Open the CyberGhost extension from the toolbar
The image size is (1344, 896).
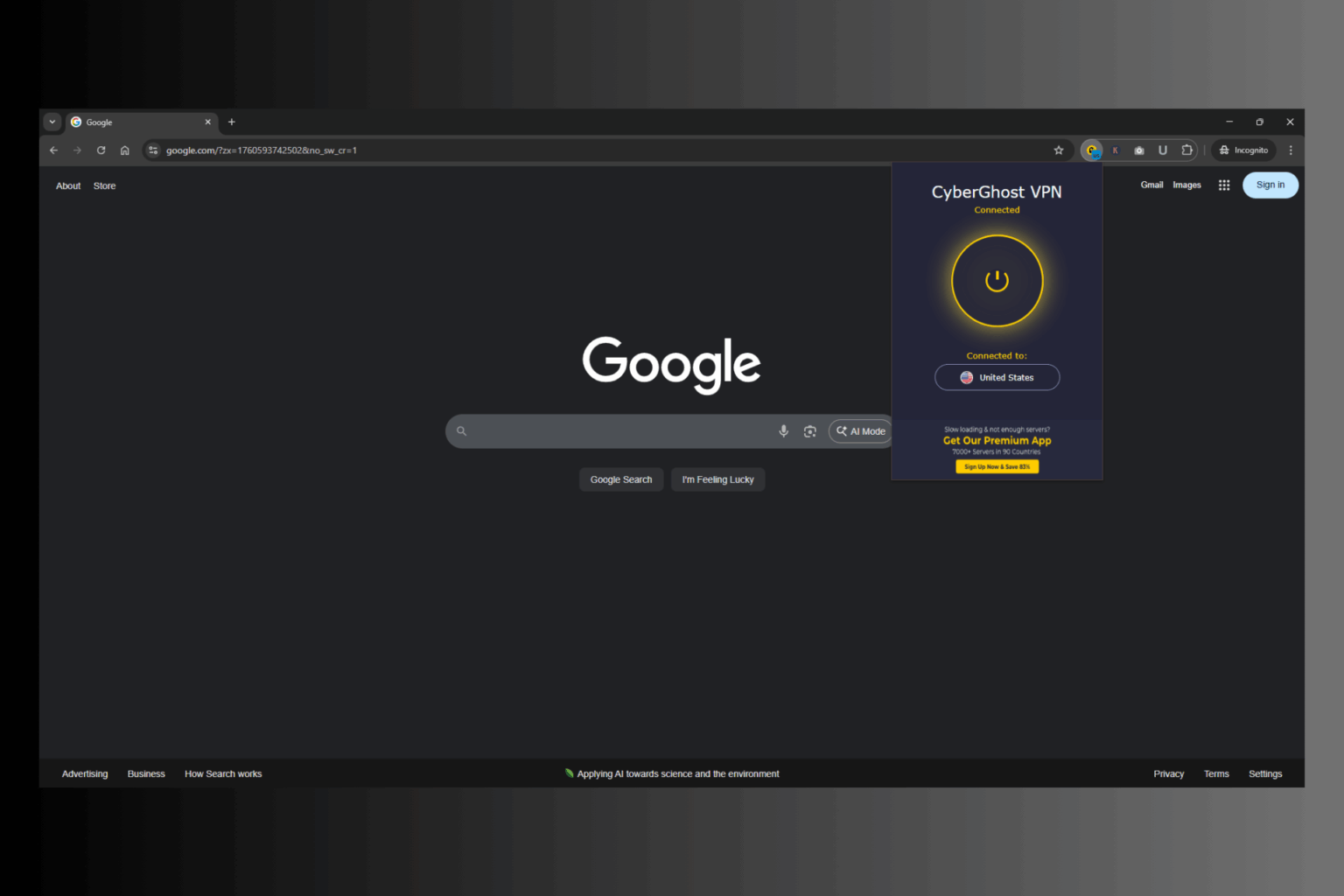[1092, 150]
